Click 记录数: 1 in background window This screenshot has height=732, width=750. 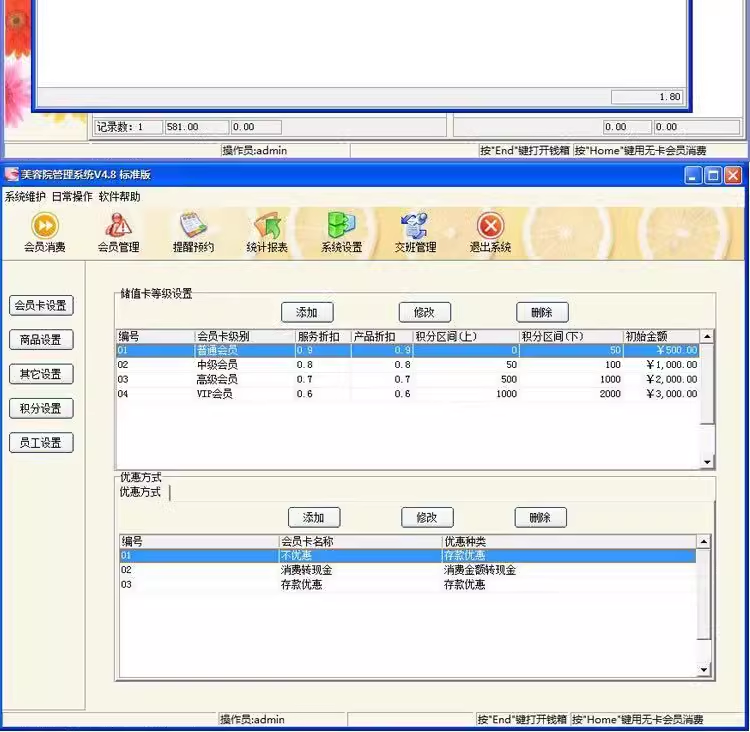(x=128, y=127)
